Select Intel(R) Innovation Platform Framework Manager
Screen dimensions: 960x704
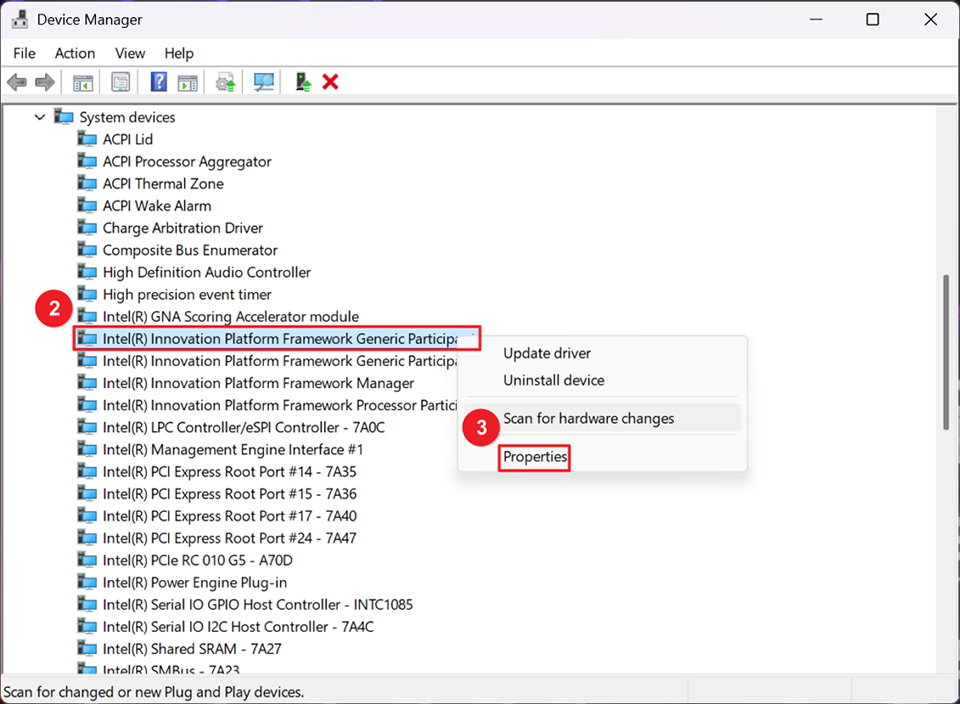pos(258,383)
